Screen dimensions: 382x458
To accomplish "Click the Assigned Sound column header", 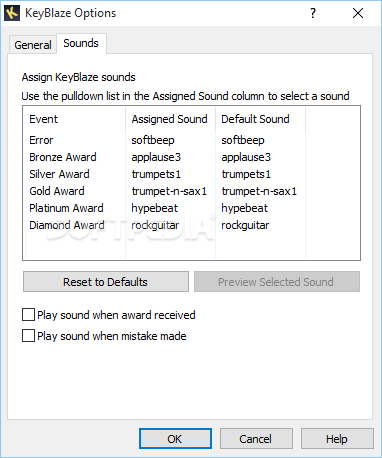I will pyautogui.click(x=170, y=119).
